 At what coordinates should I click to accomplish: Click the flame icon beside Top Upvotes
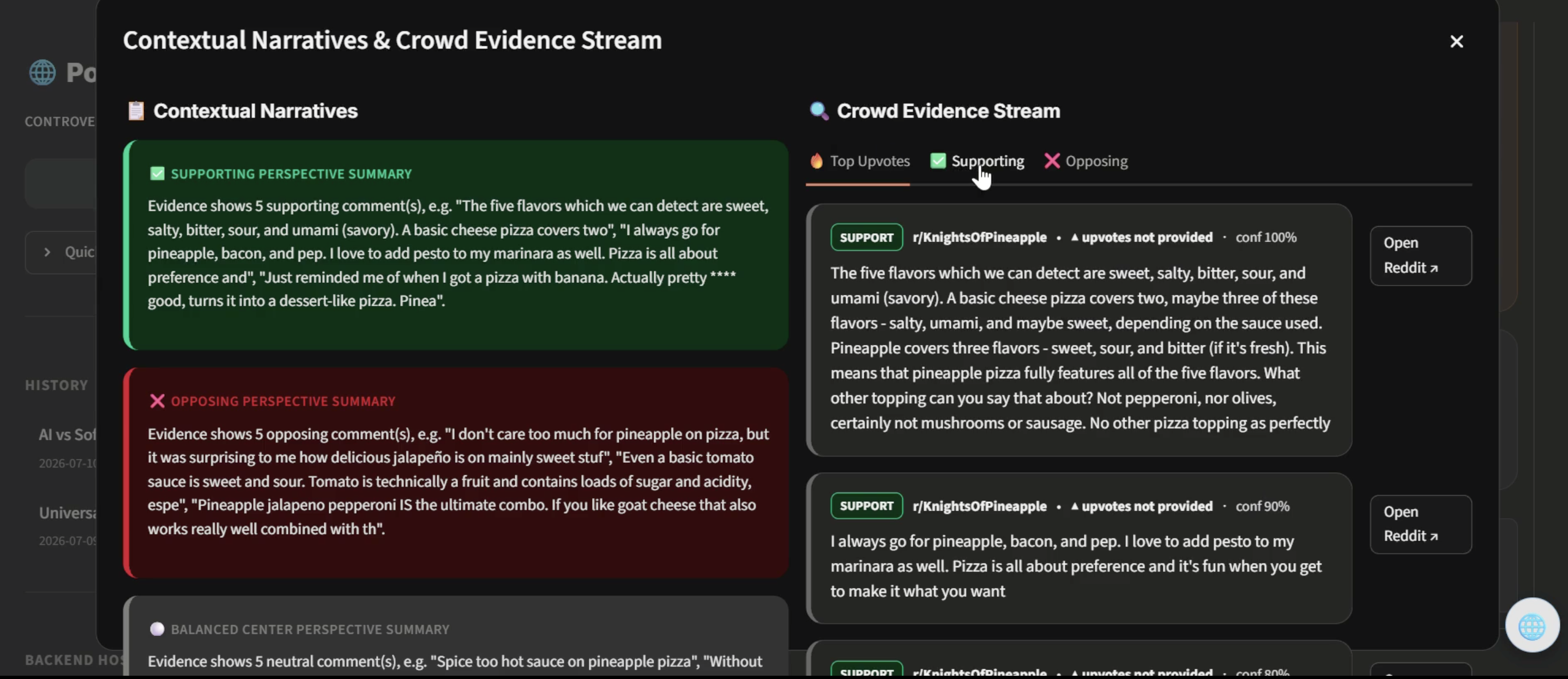point(816,161)
